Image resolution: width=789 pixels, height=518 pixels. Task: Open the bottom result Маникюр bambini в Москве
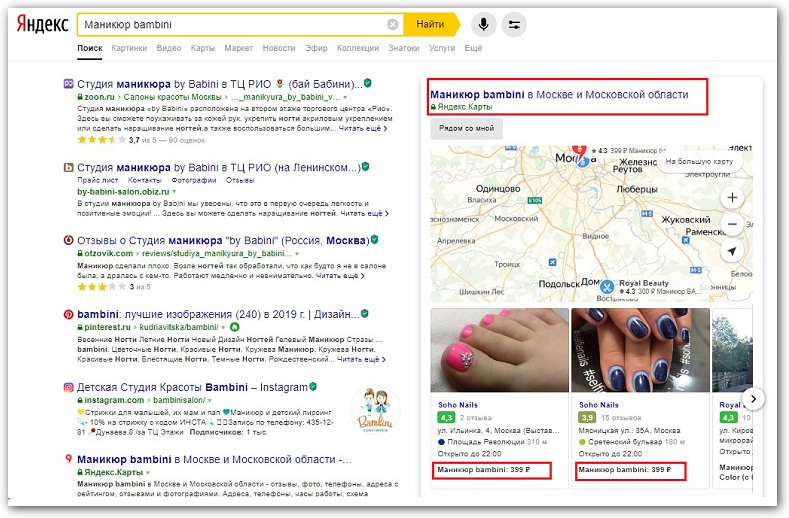click(214, 460)
